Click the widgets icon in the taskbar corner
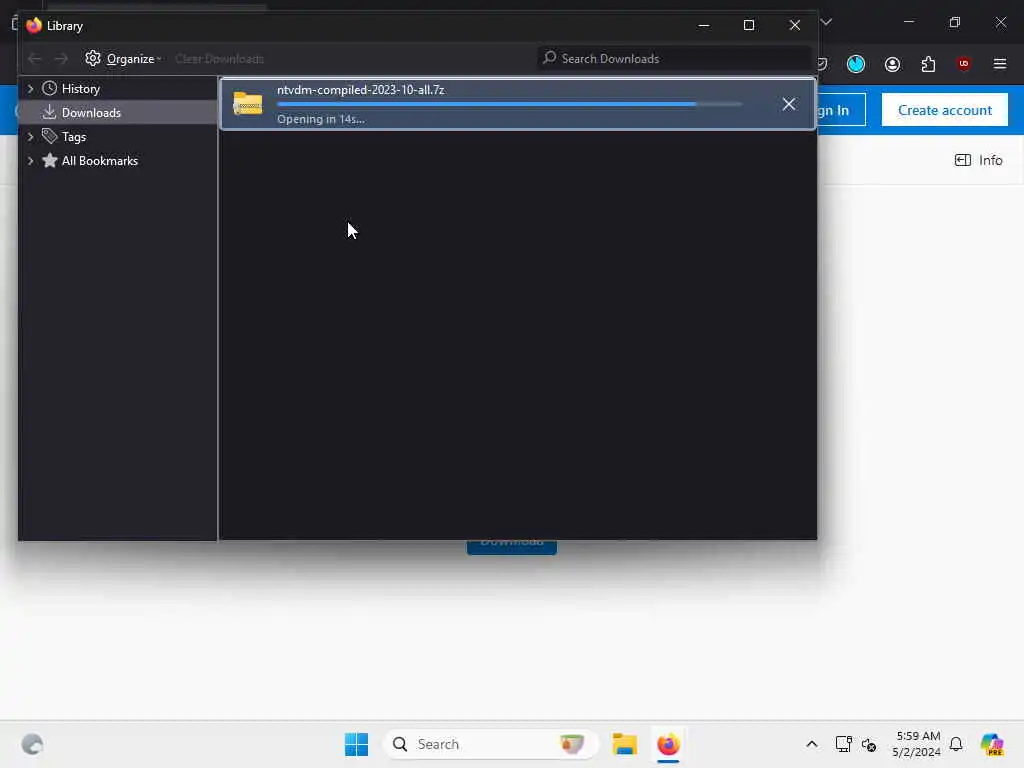This screenshot has width=1024, height=768. coord(32,744)
